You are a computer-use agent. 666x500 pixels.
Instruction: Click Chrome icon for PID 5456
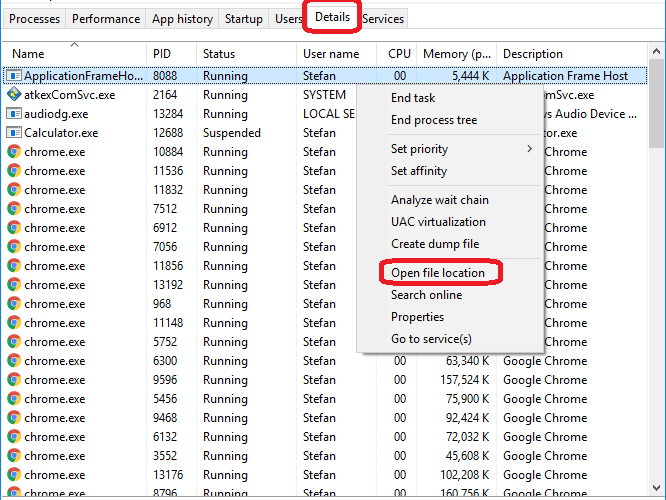[x=14, y=399]
